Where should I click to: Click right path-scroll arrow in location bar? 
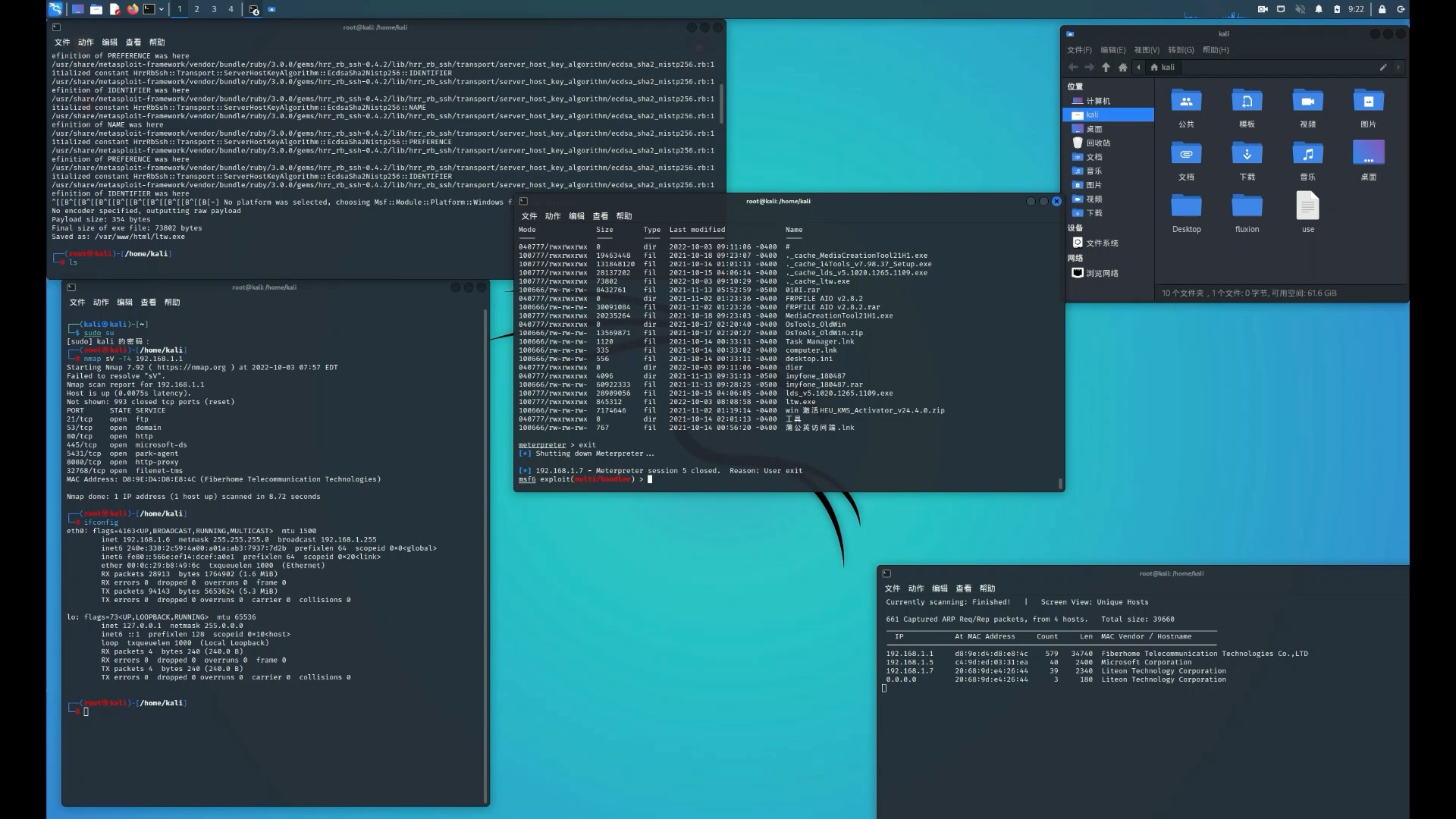1398,67
